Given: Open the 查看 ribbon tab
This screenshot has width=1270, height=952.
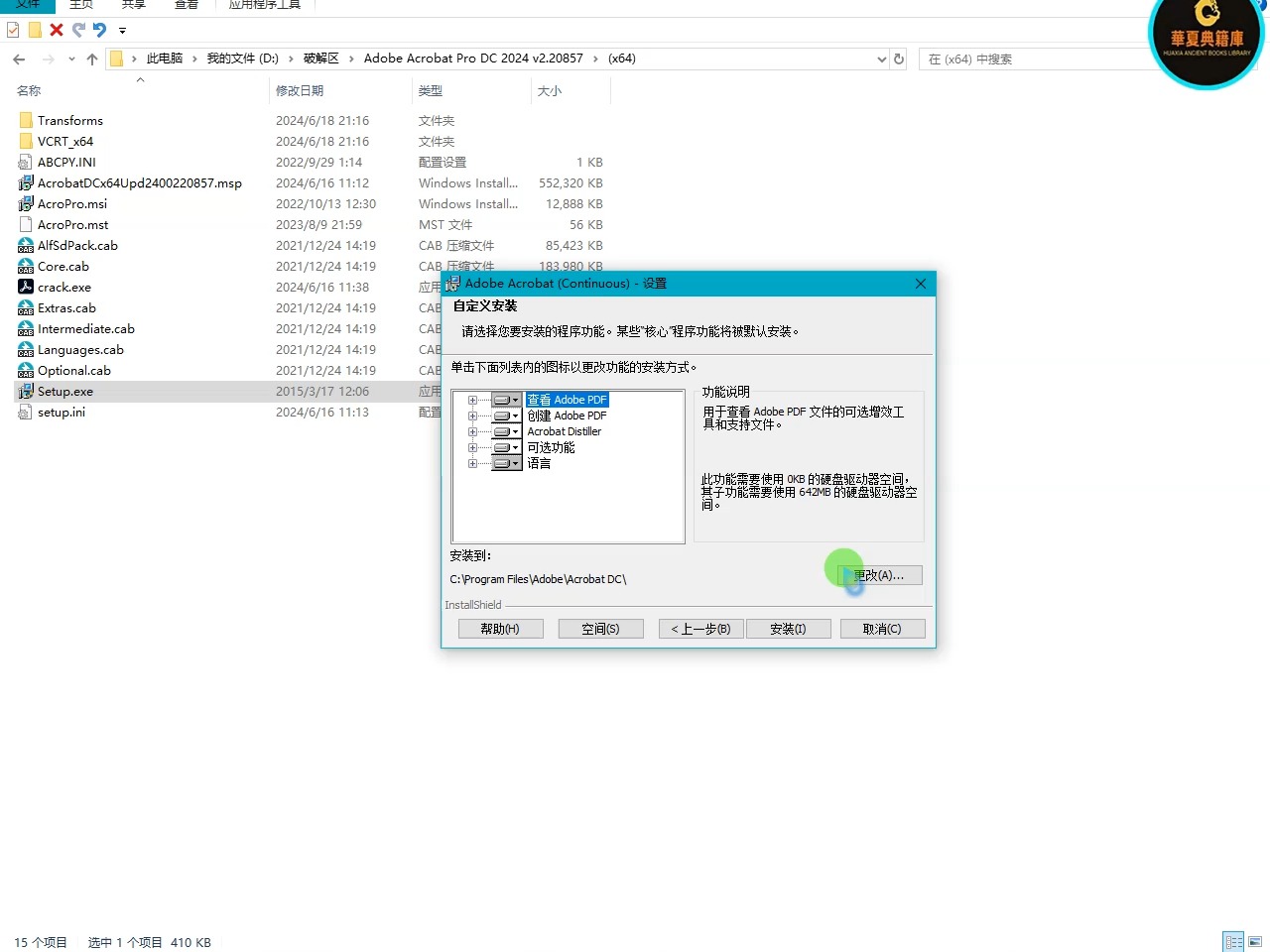Looking at the screenshot, I should (187, 5).
